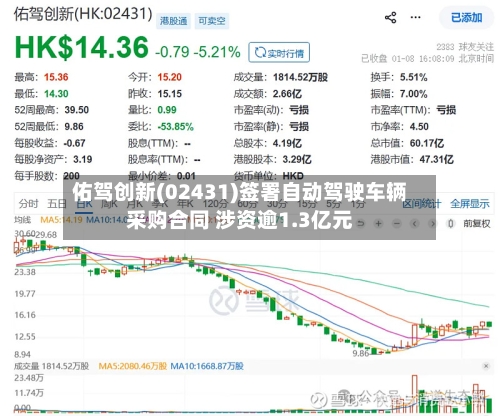The image size is (500, 416).
Task: Click the 今开 value 15.20
Action: tap(170, 77)
